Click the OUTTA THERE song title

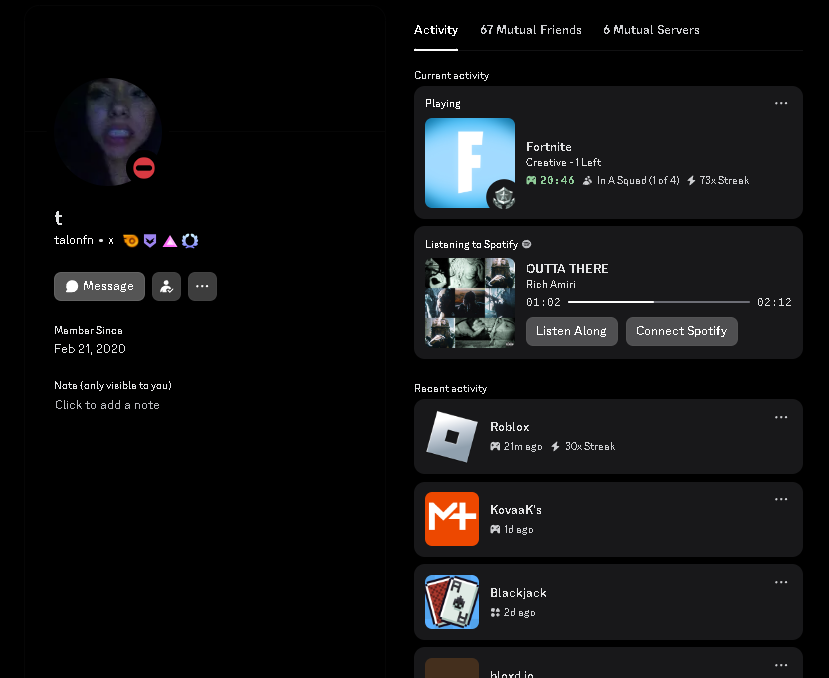pos(567,269)
